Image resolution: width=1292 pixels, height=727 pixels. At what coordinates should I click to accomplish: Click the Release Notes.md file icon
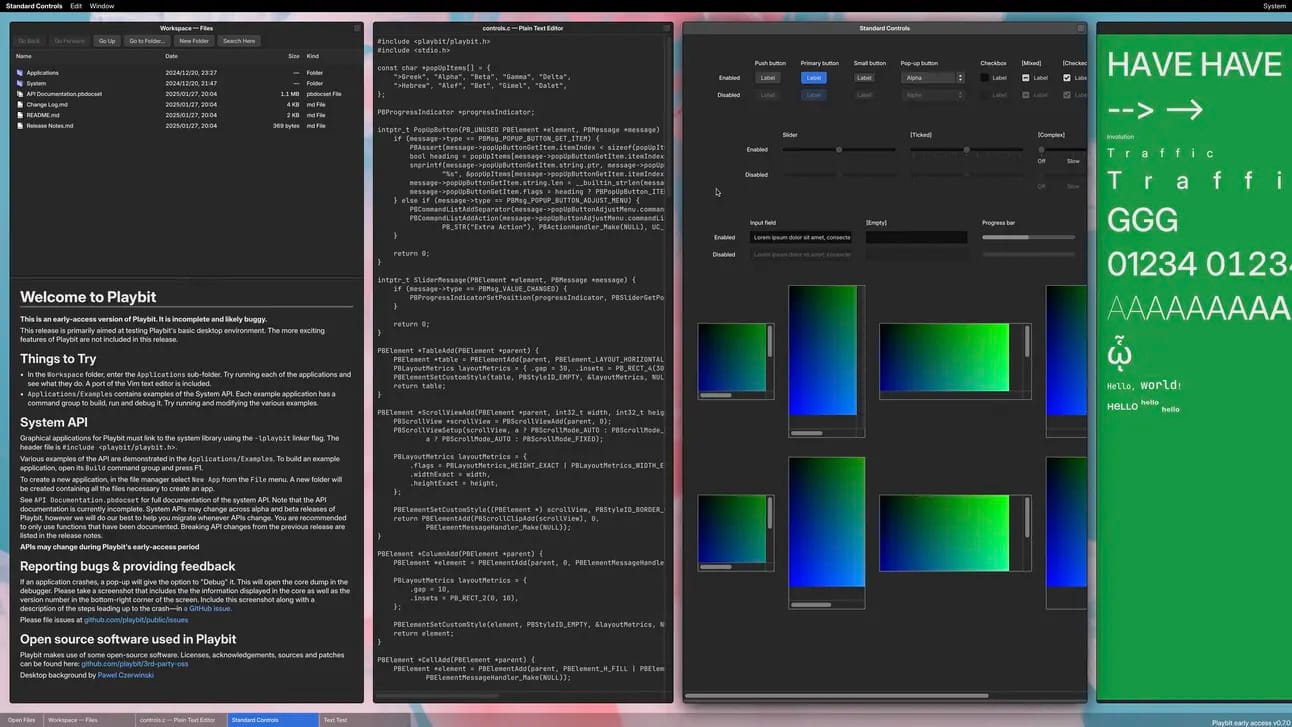pyautogui.click(x=20, y=126)
